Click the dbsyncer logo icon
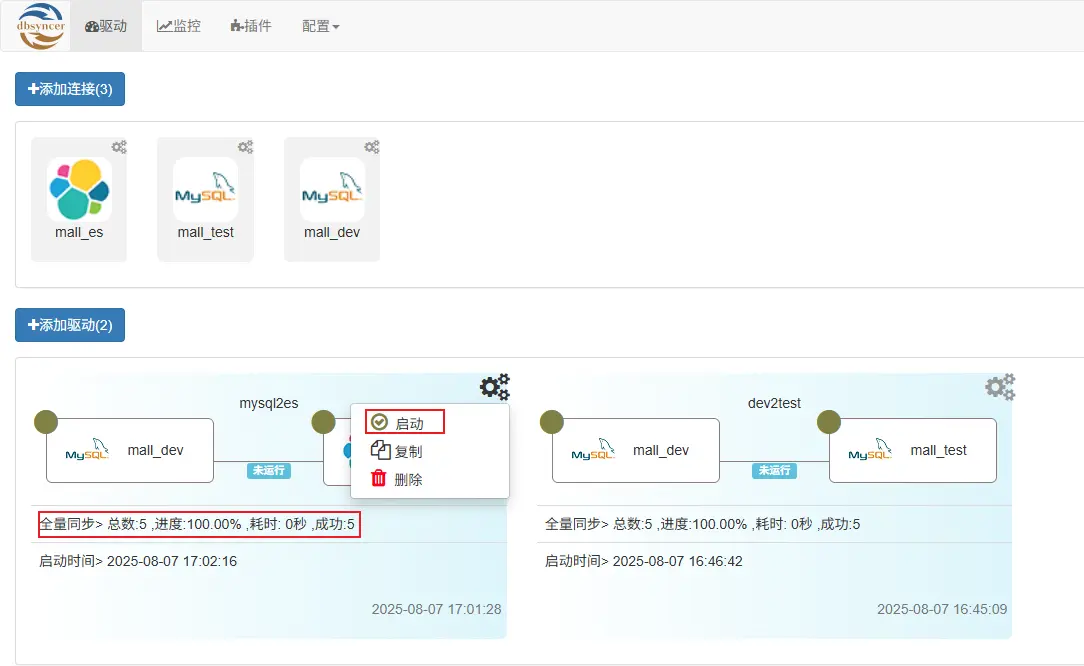This screenshot has width=1084, height=666. [37, 26]
